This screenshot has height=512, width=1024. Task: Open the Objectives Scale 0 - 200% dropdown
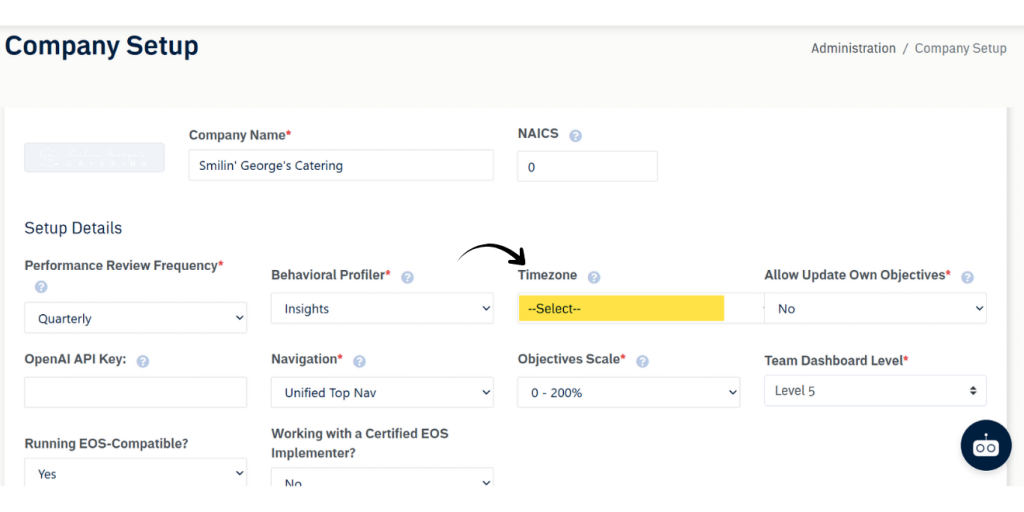[628, 393]
